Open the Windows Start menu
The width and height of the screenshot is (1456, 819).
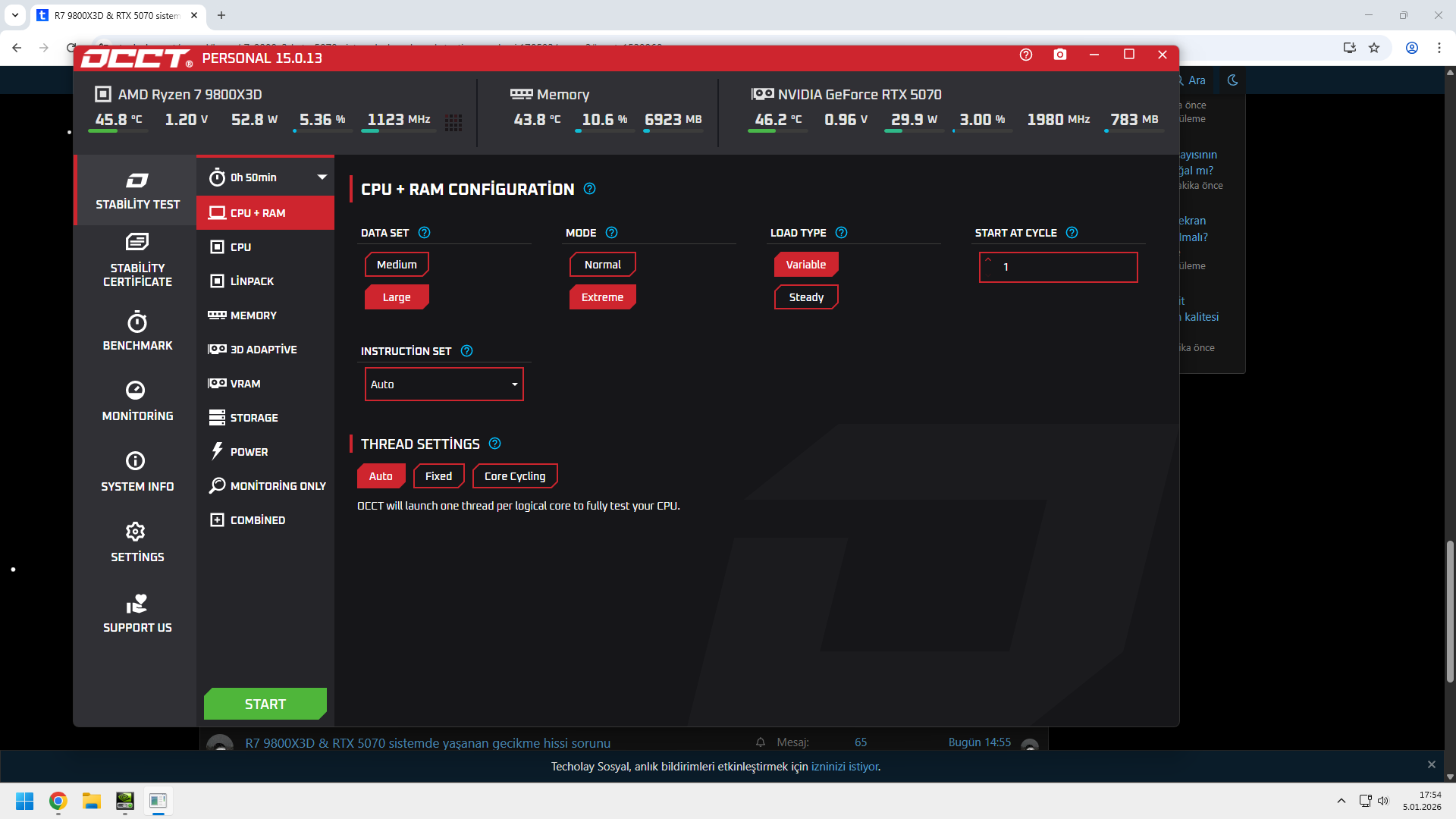[x=25, y=801]
